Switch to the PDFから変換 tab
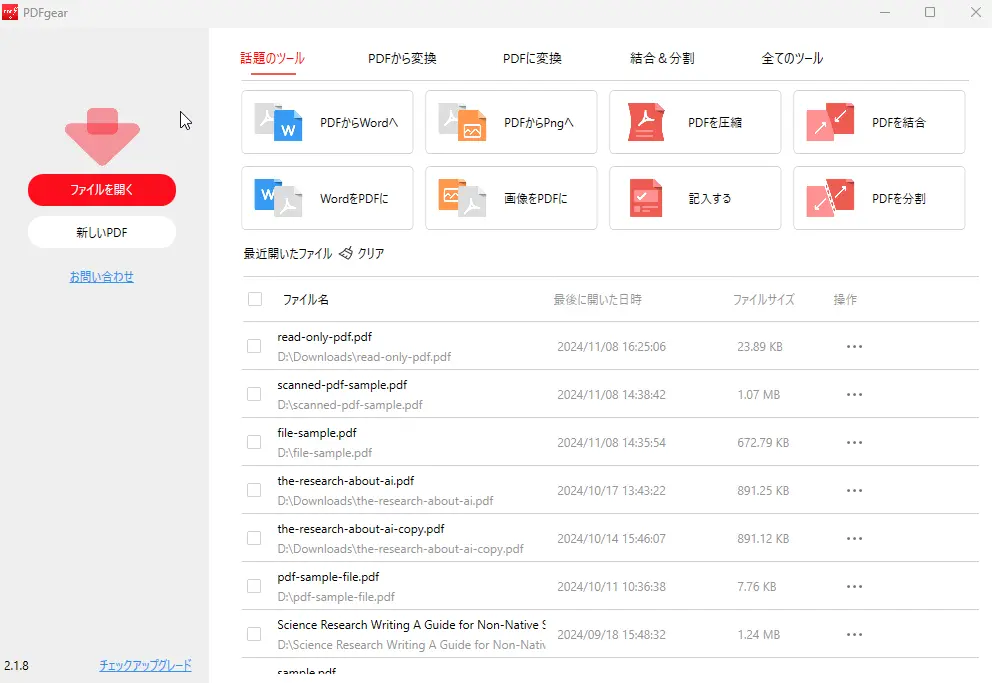The width and height of the screenshot is (992, 683). pos(402,58)
